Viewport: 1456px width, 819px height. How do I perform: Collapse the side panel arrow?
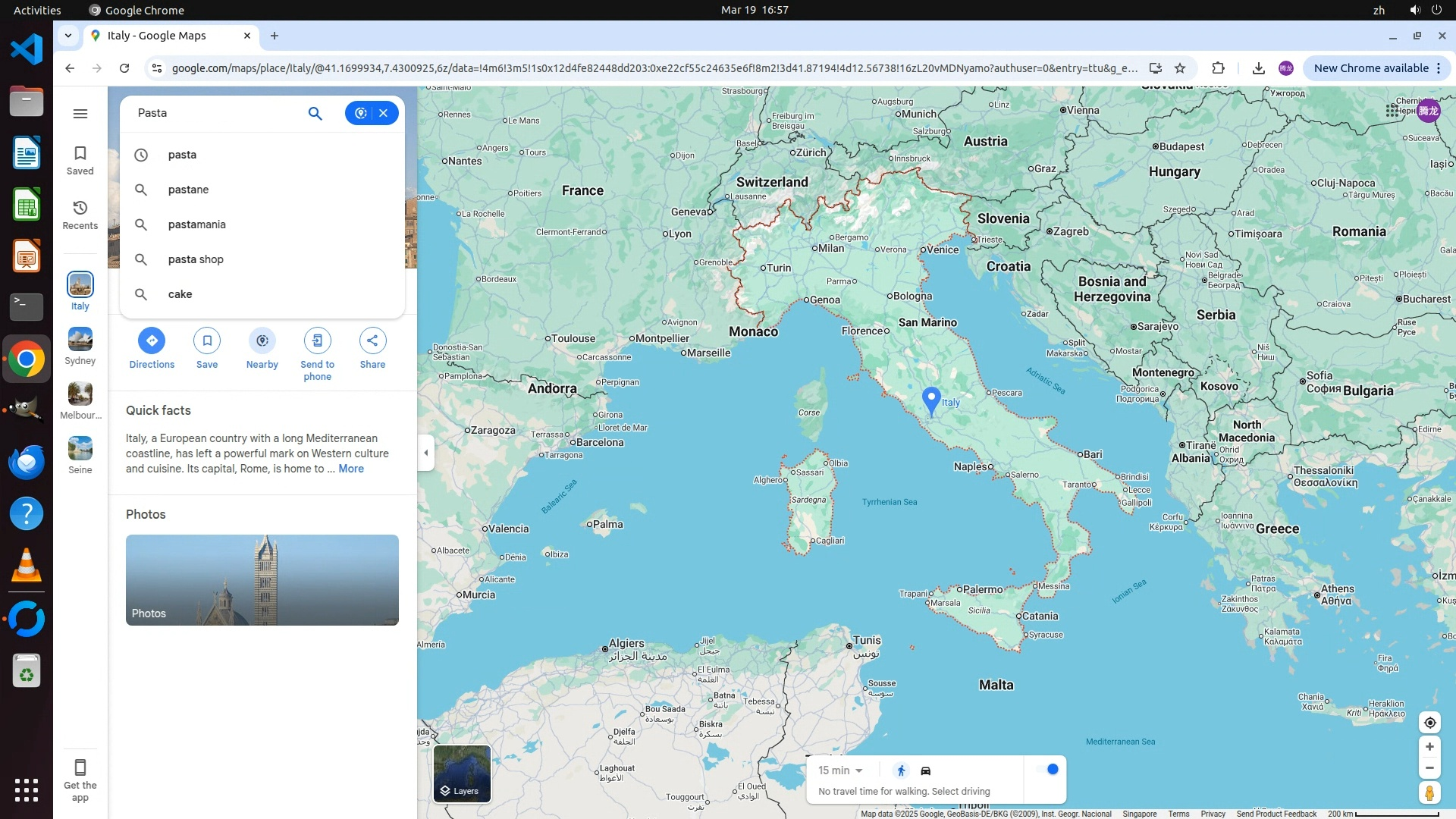coord(426,453)
